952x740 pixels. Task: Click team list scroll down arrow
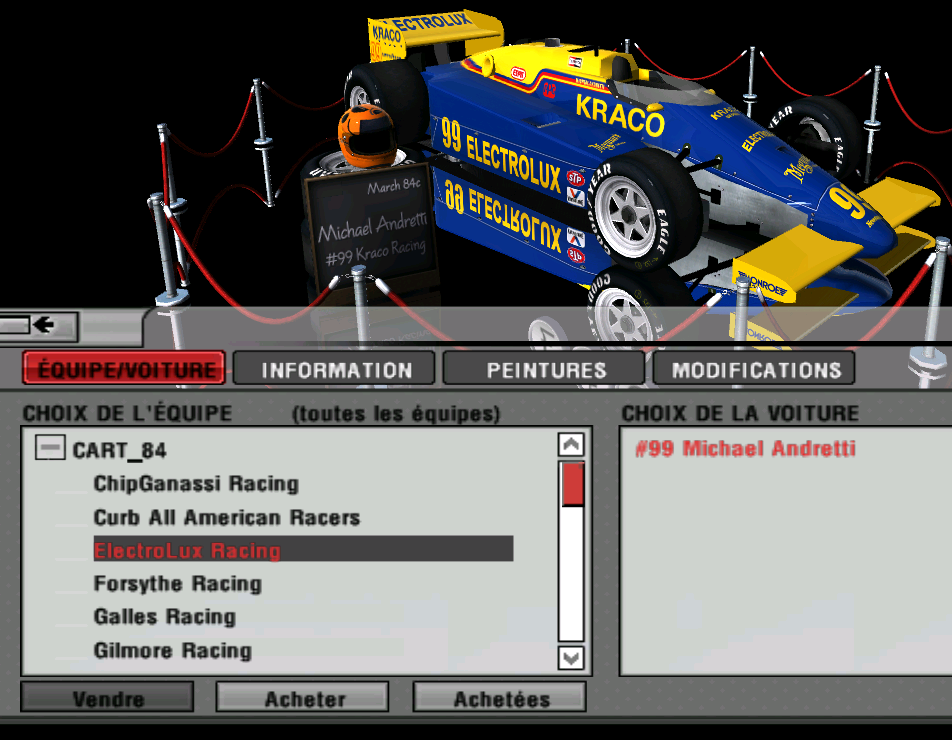[571, 658]
